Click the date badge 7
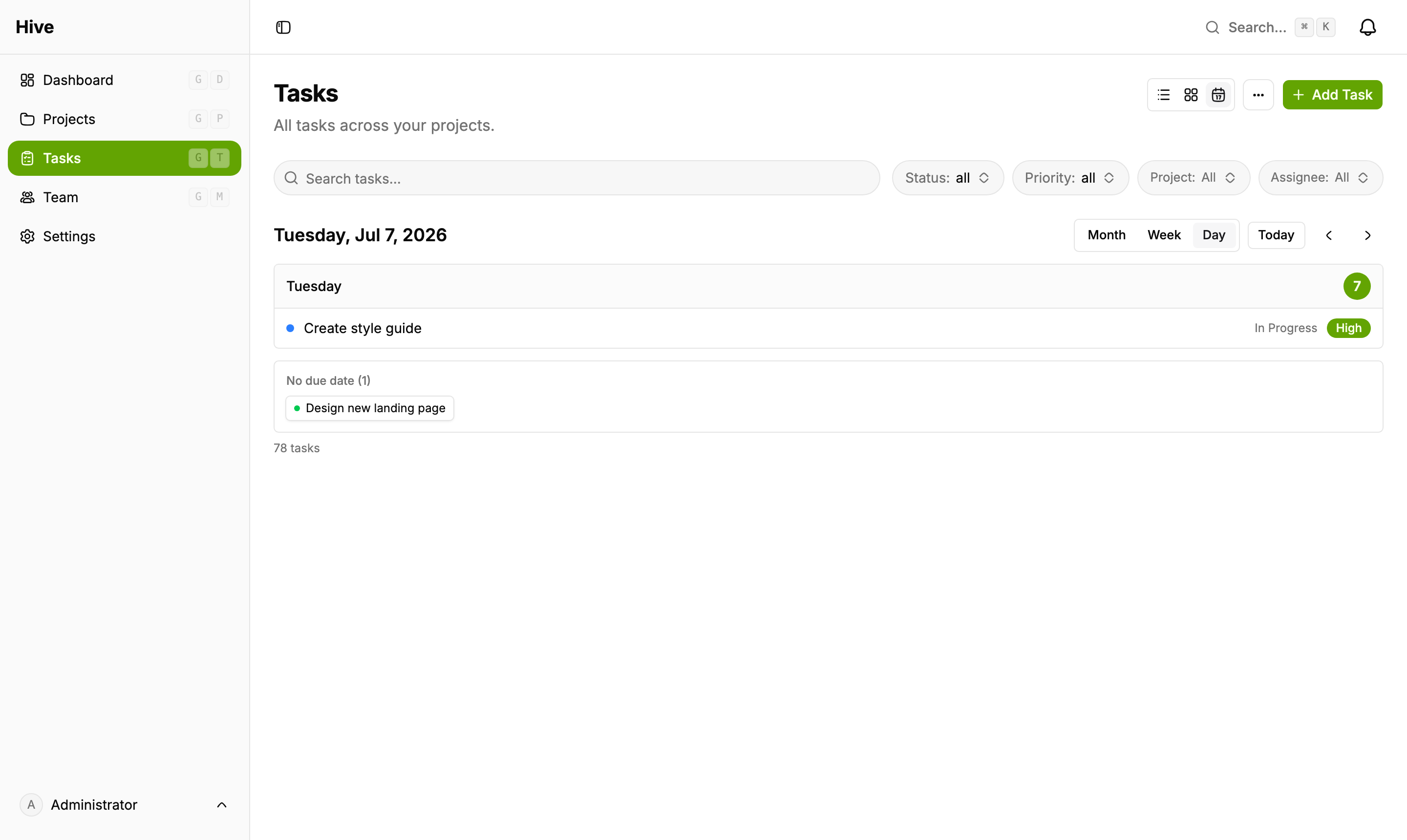 click(1357, 286)
